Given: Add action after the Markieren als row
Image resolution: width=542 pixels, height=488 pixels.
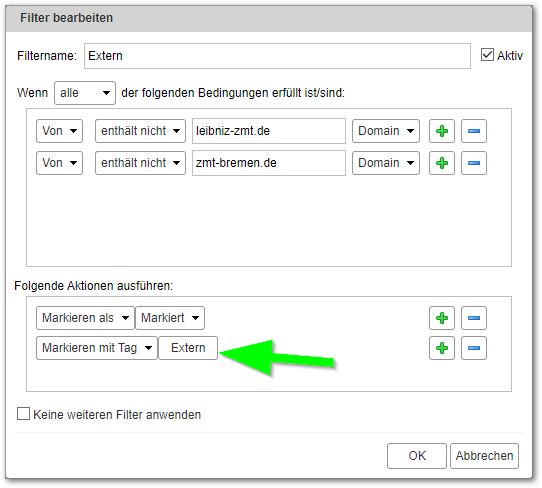Looking at the screenshot, I should pyautogui.click(x=442, y=318).
